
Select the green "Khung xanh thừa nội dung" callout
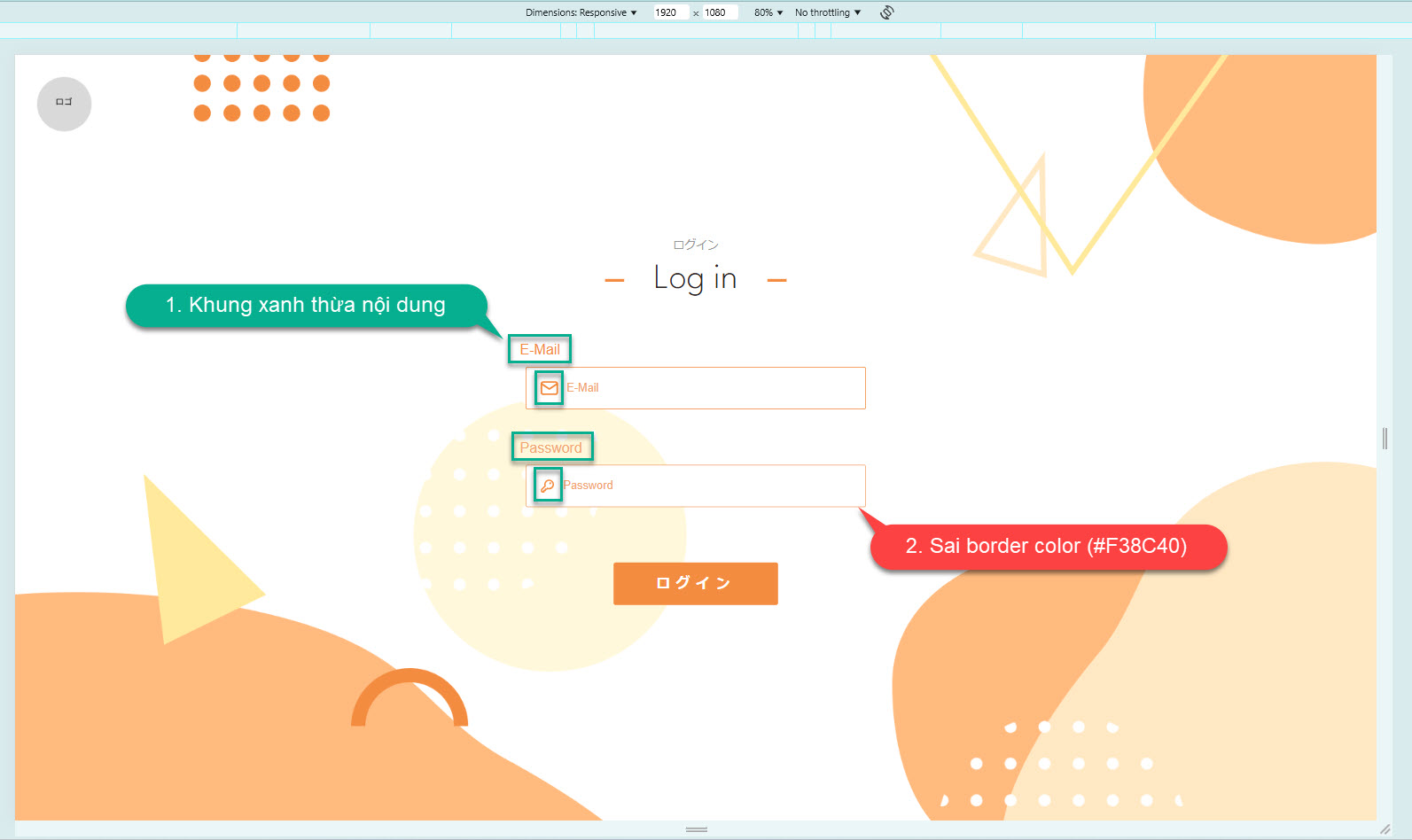[x=306, y=306]
